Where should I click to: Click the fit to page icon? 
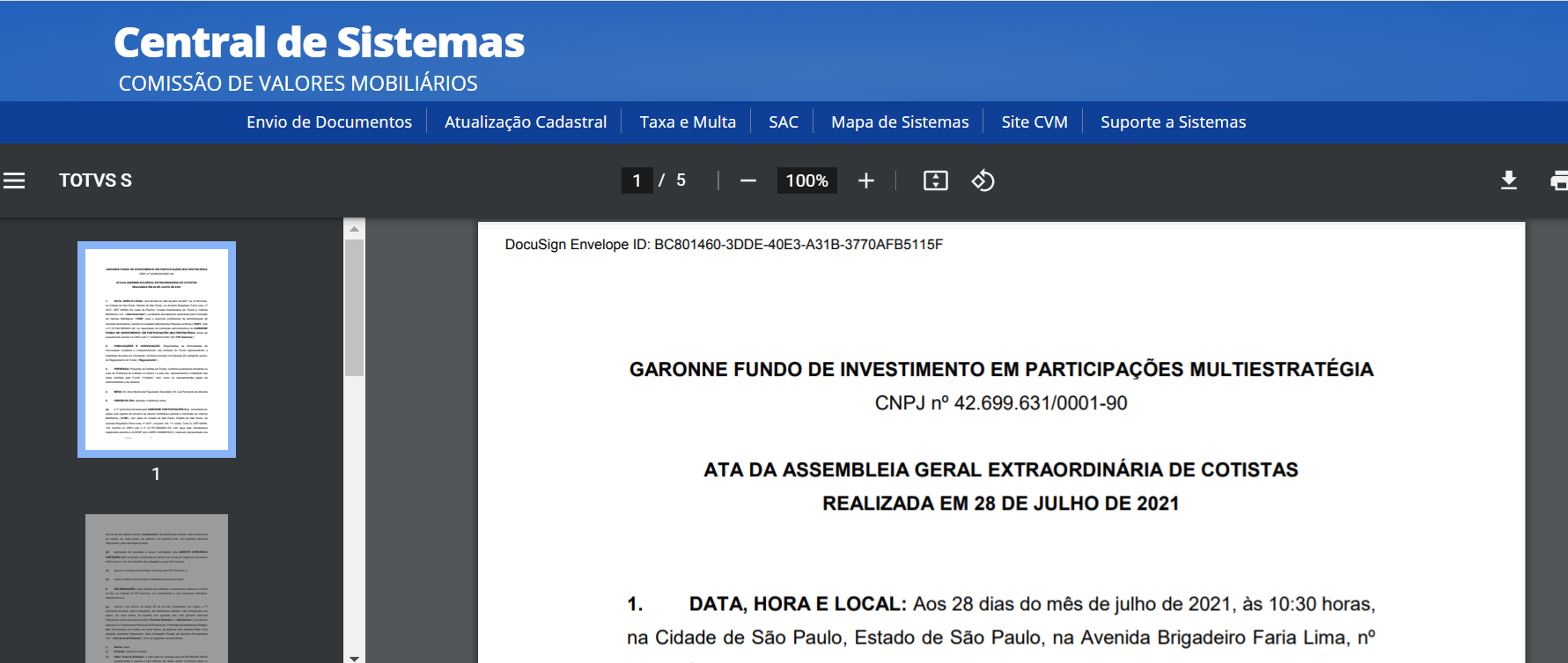[935, 180]
